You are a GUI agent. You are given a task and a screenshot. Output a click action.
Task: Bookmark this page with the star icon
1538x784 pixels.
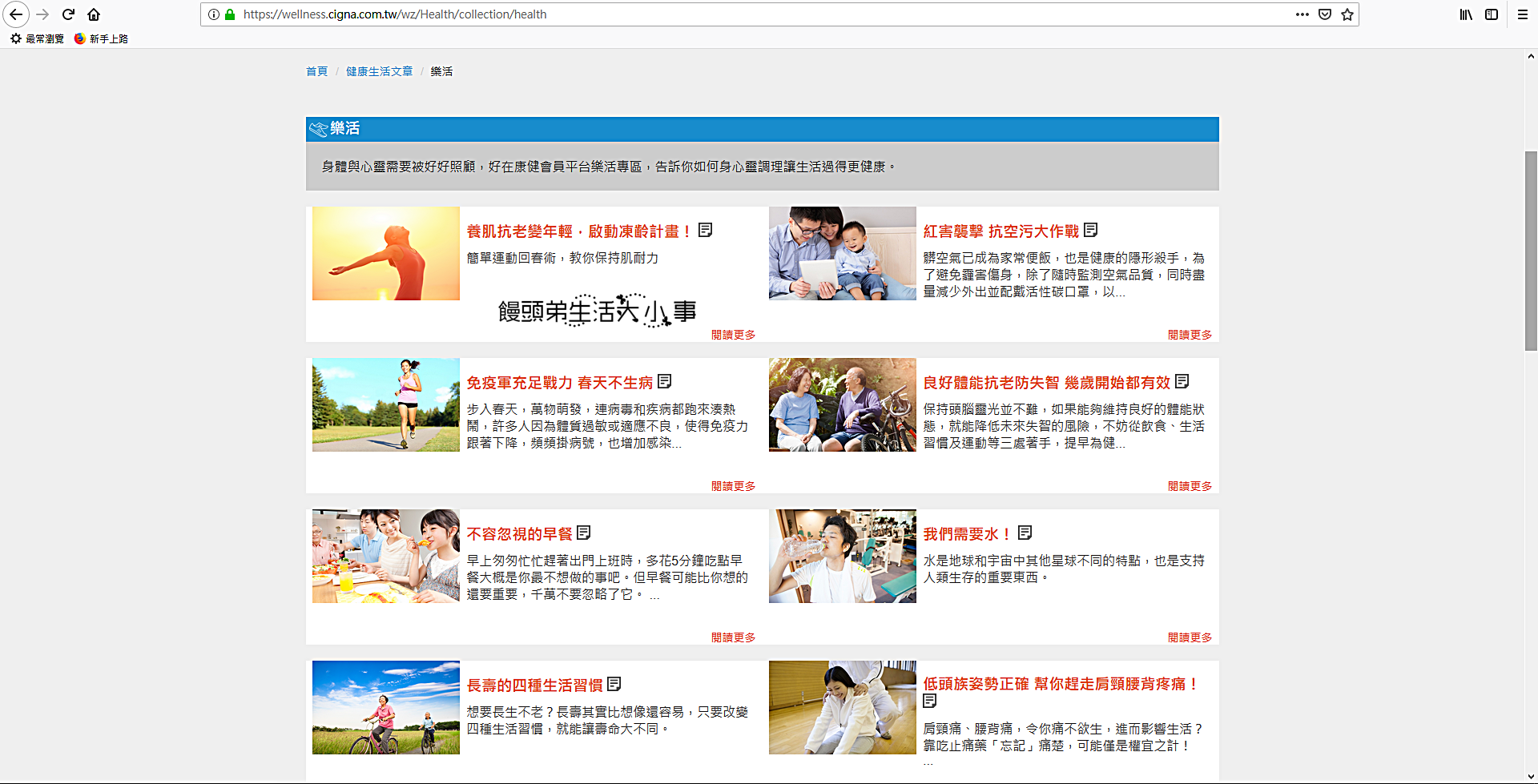1347,14
